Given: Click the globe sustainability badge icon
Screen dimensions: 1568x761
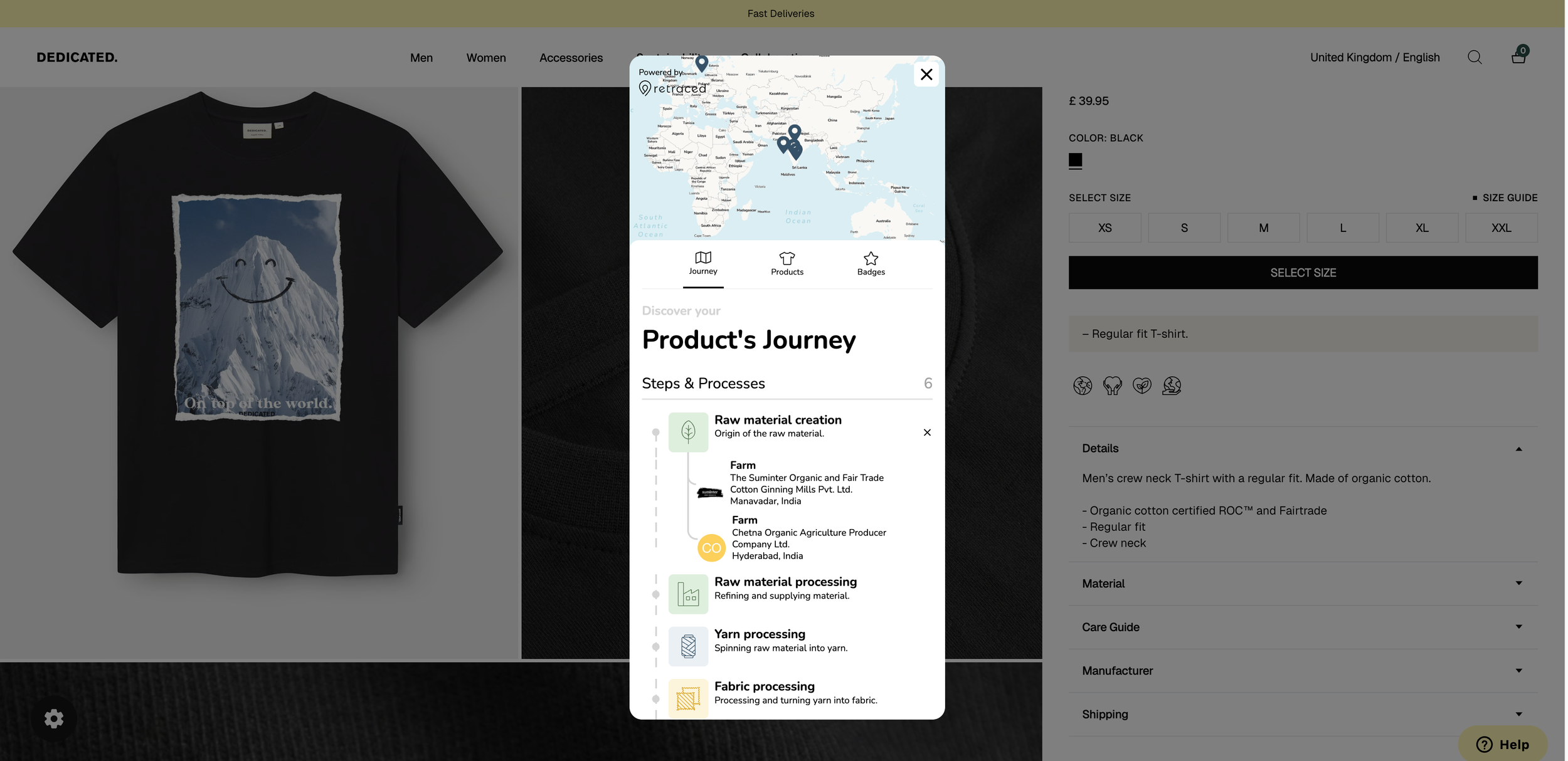Looking at the screenshot, I should coord(1083,386).
